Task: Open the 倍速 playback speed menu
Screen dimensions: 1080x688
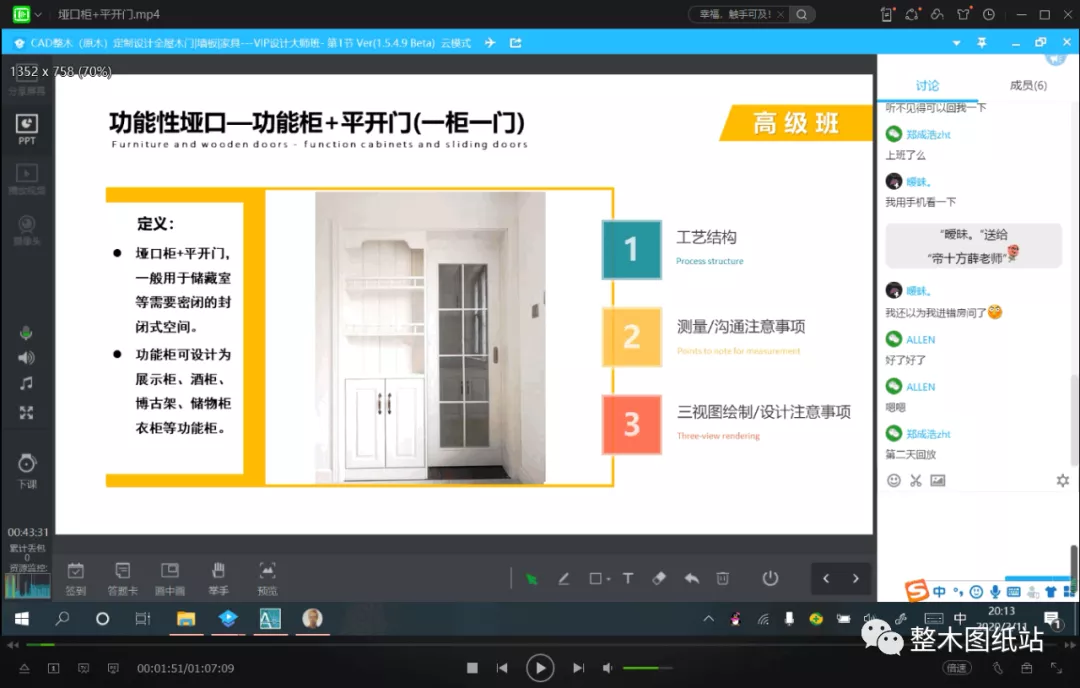Action: point(957,668)
